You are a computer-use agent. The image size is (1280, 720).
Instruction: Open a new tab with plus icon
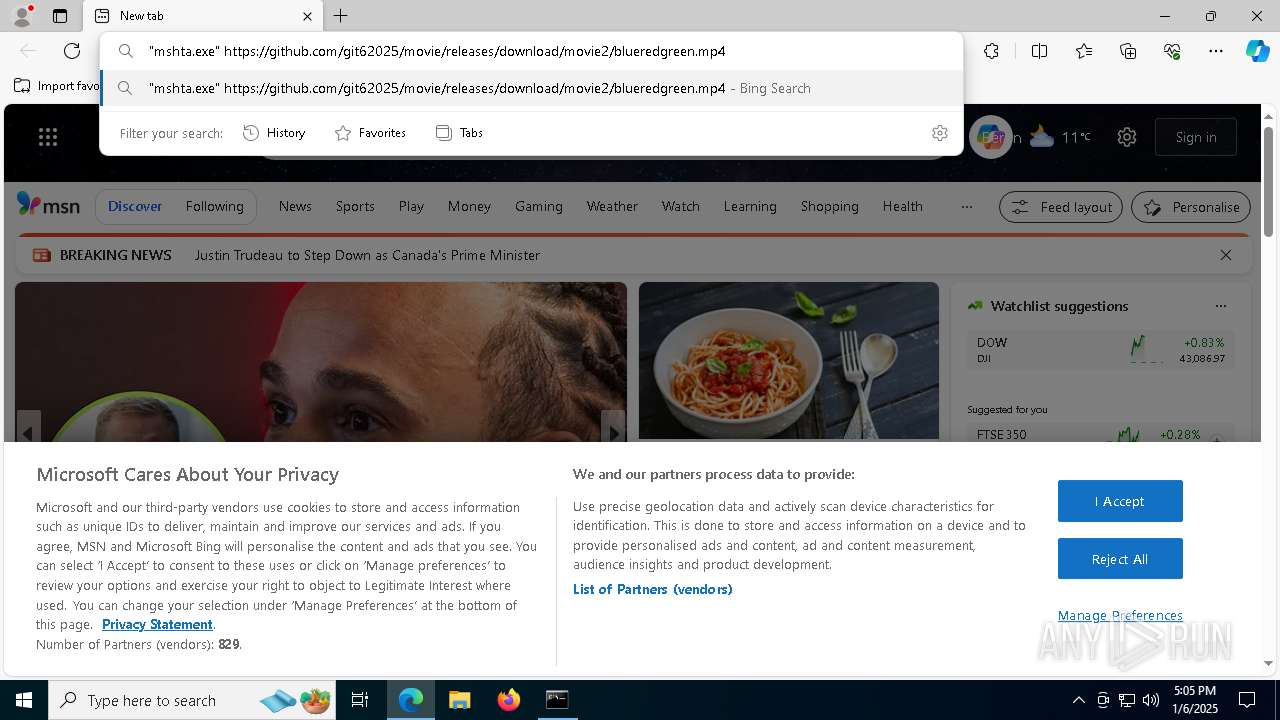(x=341, y=16)
